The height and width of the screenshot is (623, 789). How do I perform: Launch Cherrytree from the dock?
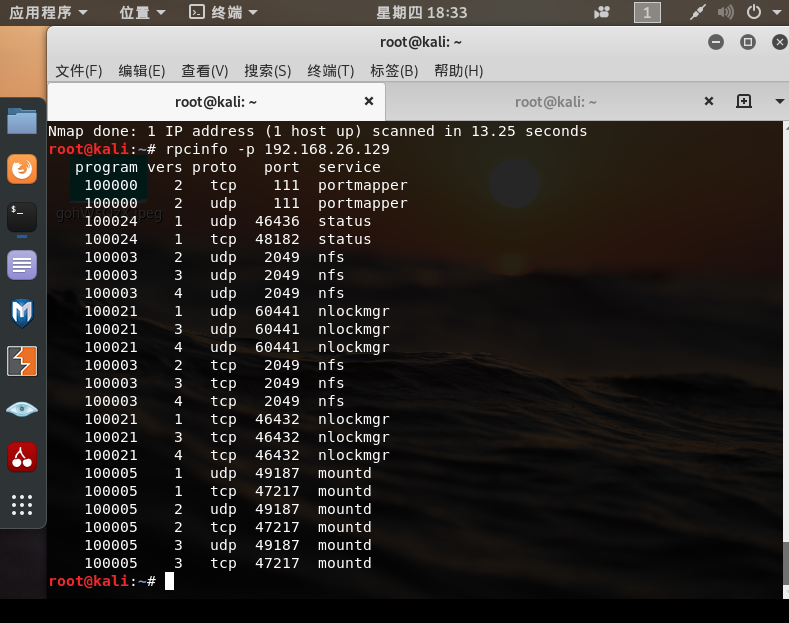point(22,457)
